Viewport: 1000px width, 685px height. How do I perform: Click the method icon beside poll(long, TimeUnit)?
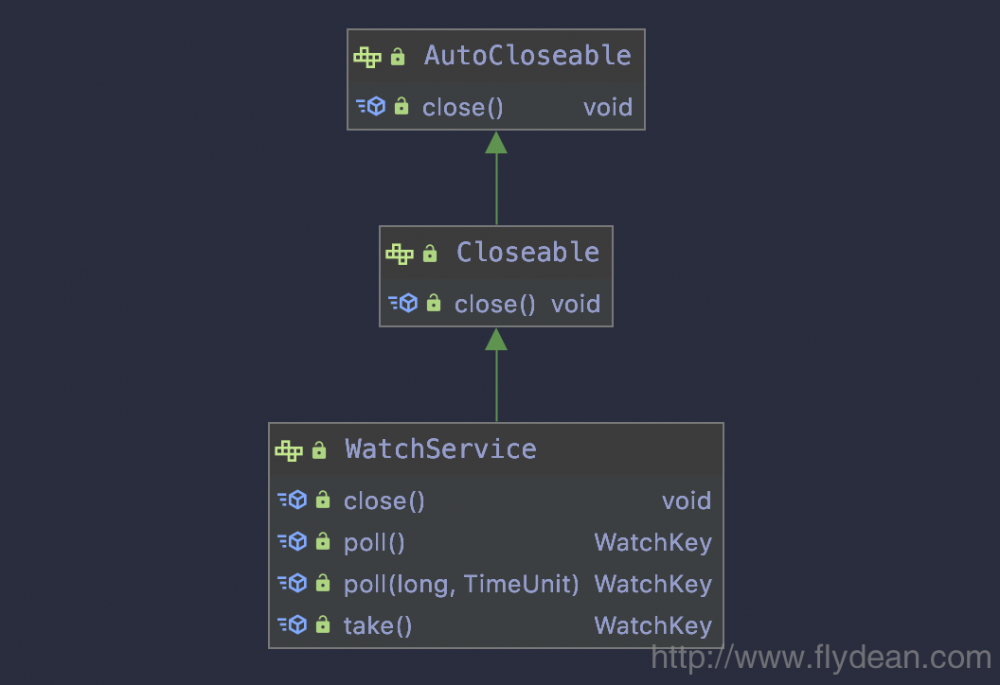292,583
